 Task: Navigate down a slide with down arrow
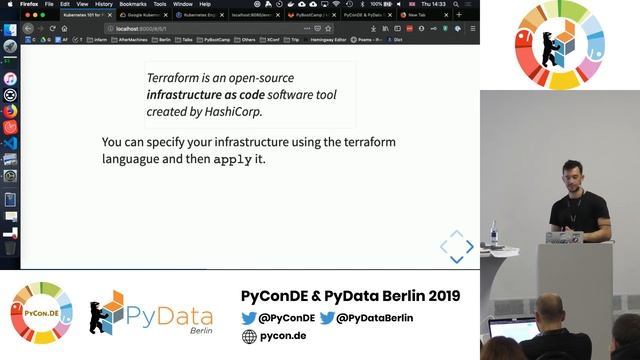coord(457,260)
